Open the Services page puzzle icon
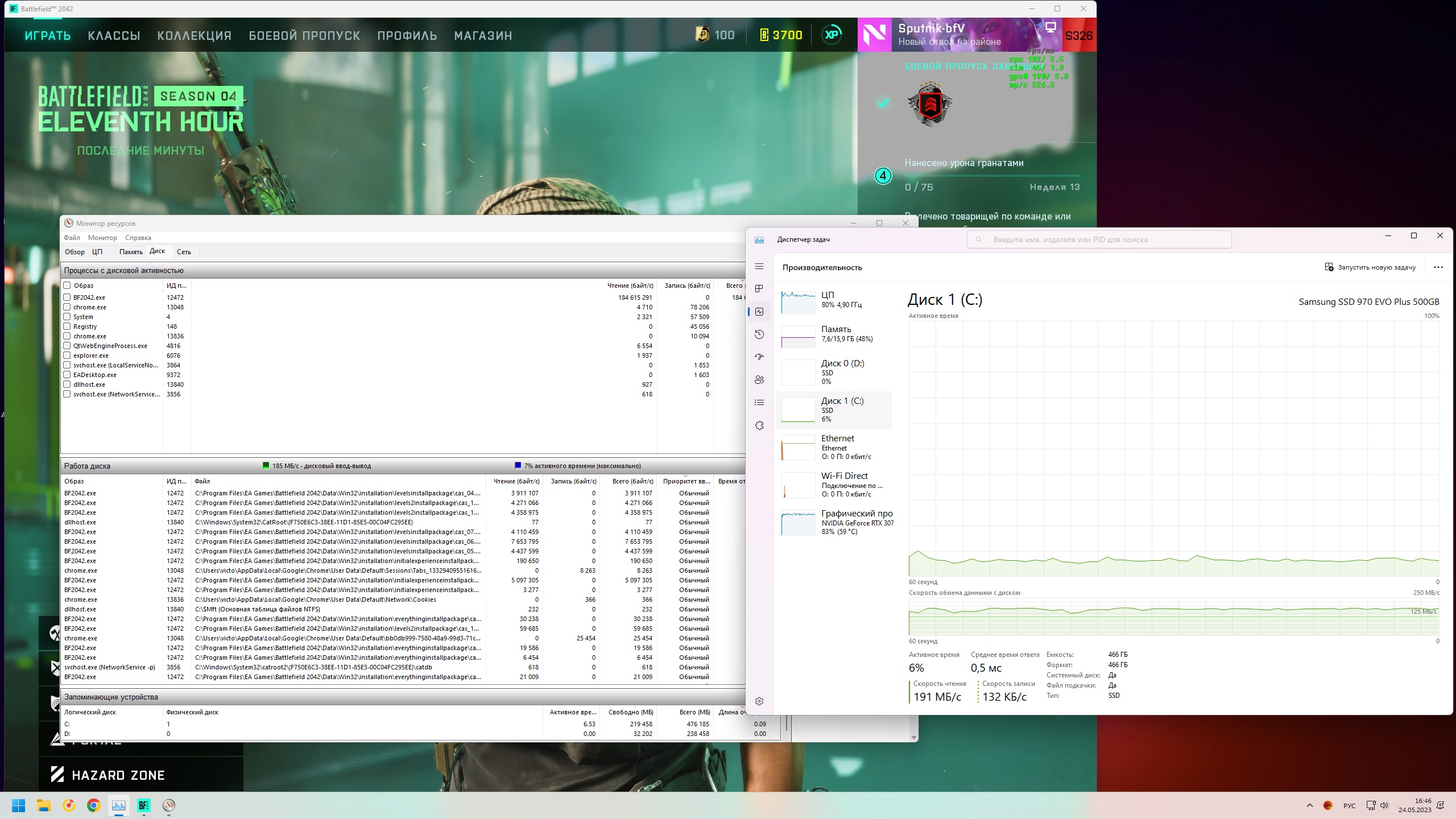 pos(759,425)
